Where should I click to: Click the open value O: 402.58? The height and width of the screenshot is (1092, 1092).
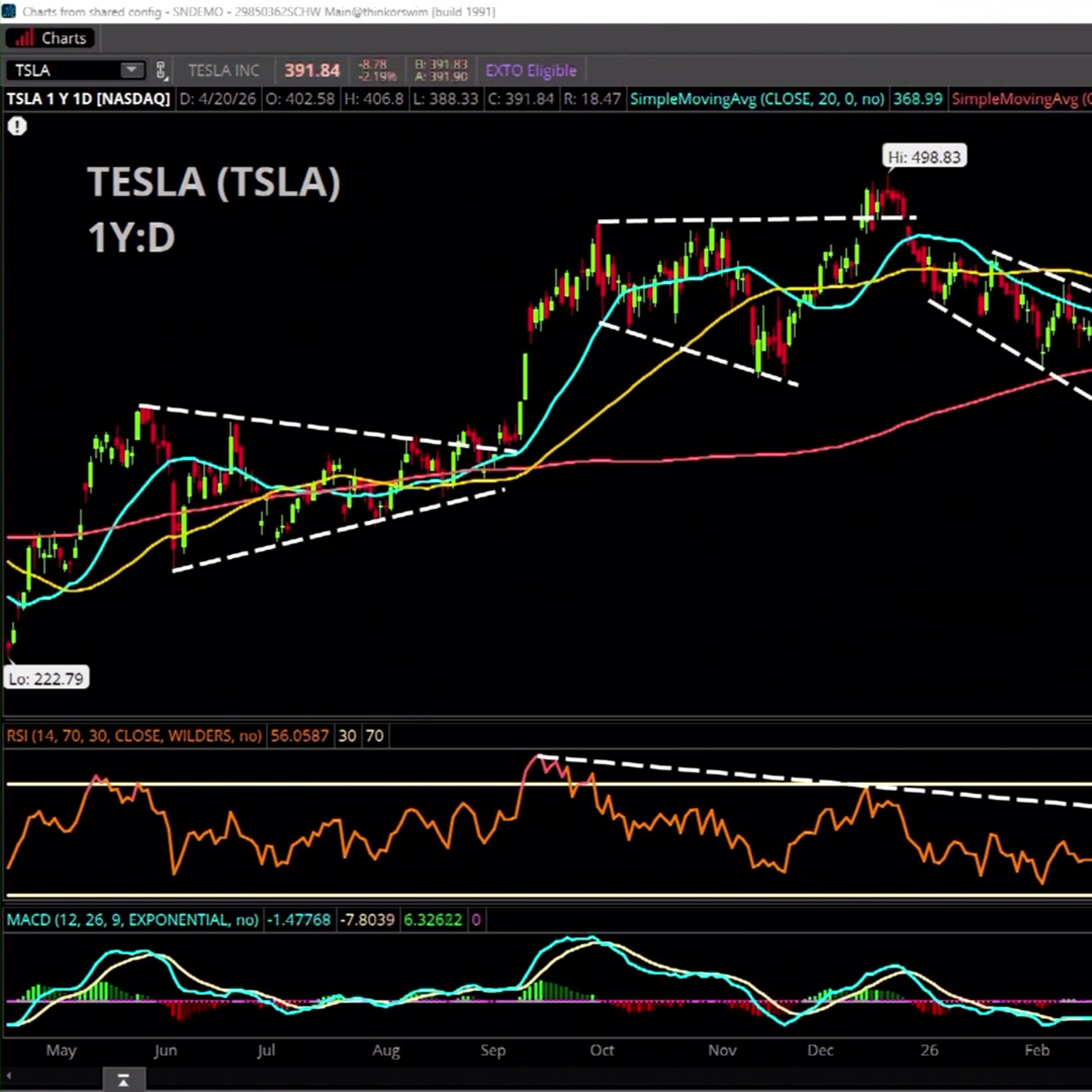click(300, 99)
